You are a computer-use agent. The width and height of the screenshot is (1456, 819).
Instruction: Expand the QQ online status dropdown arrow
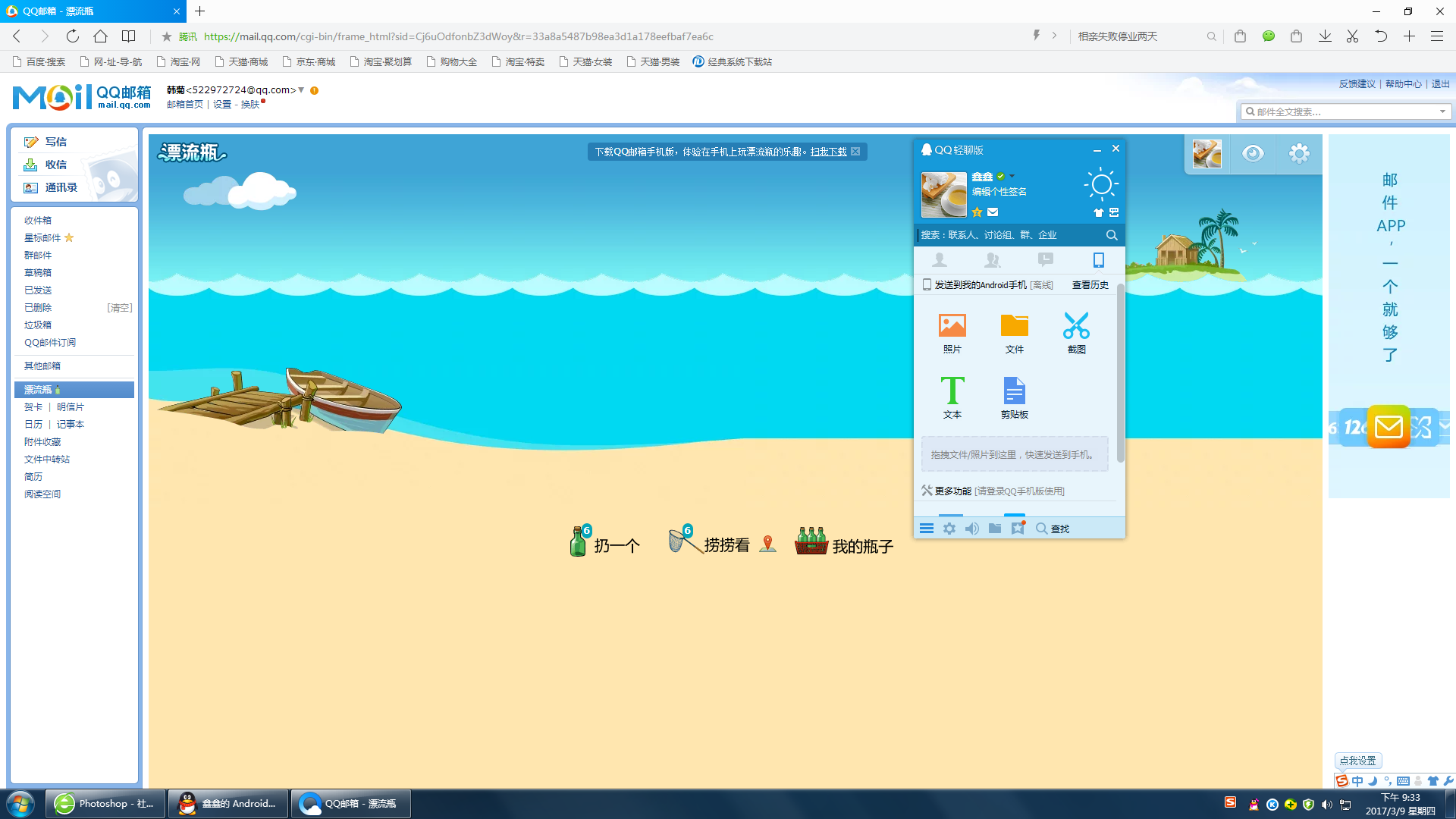click(1012, 176)
